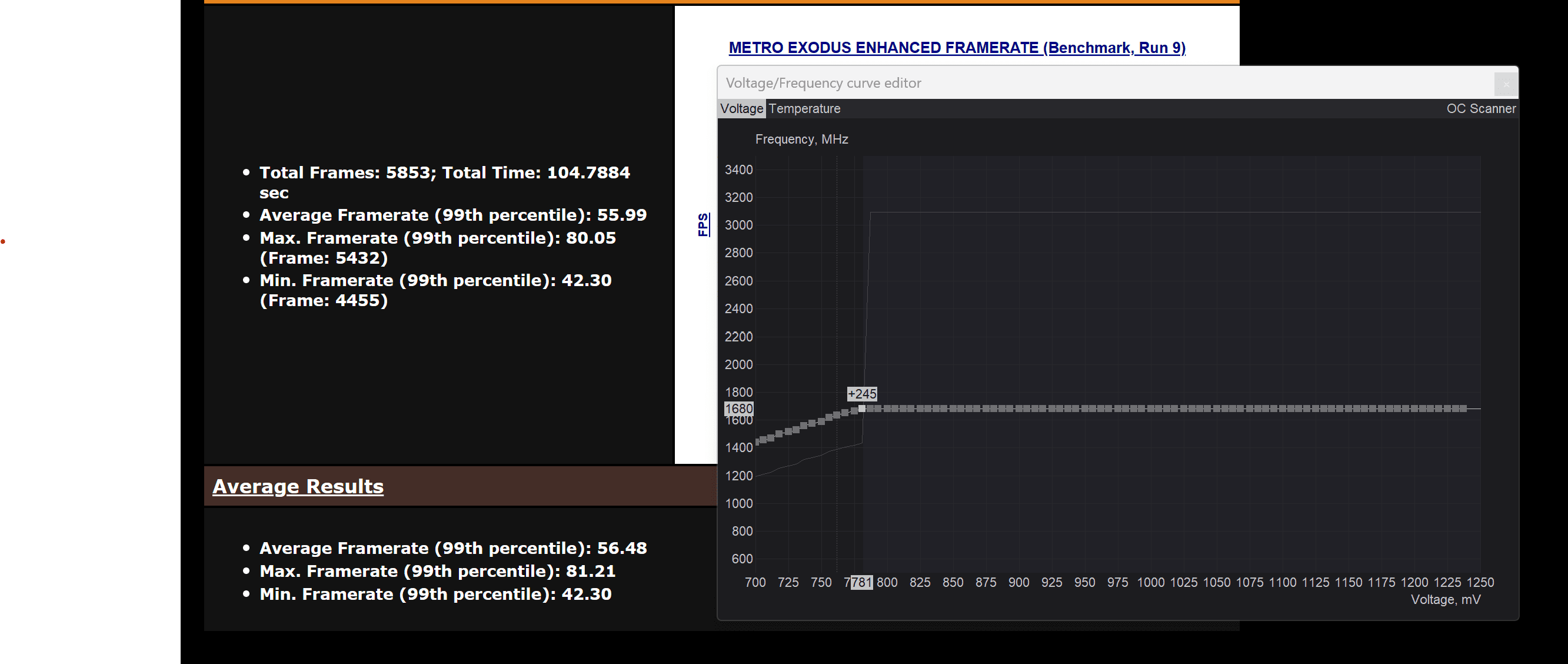The image size is (1568, 664).
Task: Click Average Framerate 56.48 in Average Results
Action: (453, 548)
